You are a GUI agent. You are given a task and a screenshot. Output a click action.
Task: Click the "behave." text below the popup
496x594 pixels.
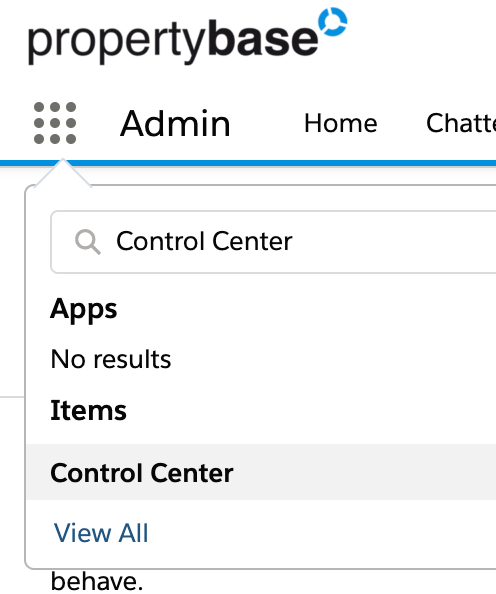97,581
